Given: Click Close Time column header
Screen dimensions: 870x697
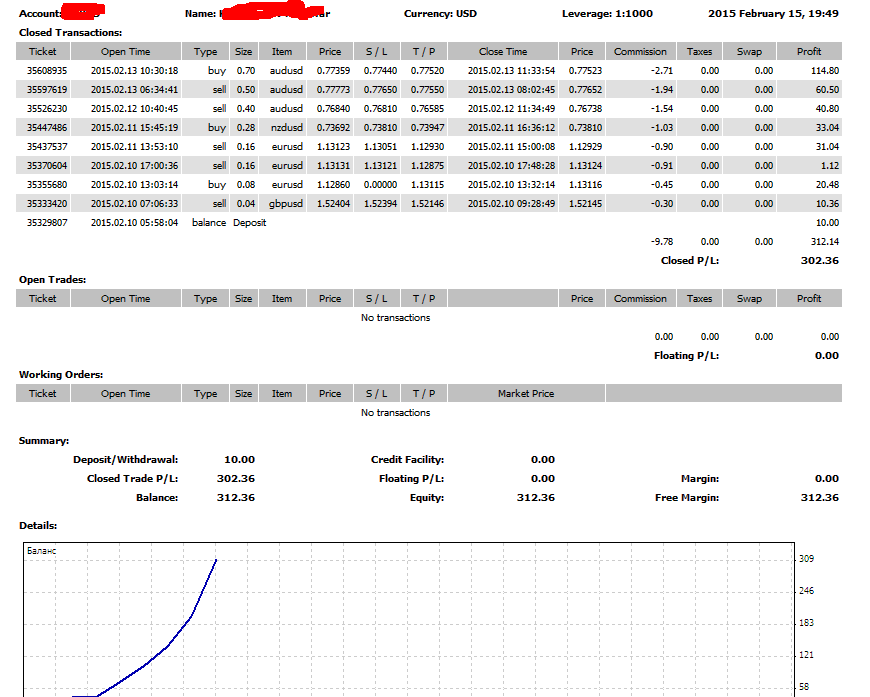Looking at the screenshot, I should [503, 51].
